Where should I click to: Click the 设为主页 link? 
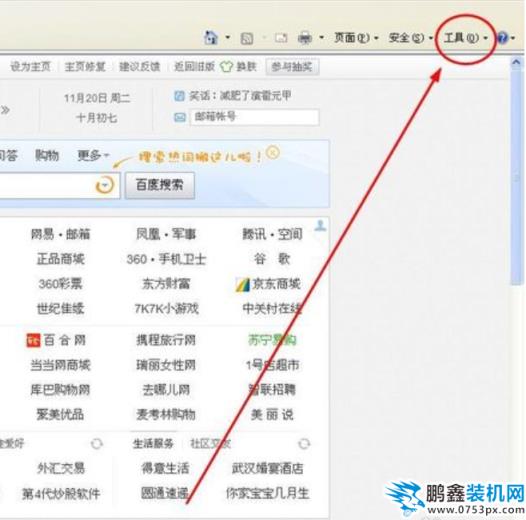tap(30, 66)
